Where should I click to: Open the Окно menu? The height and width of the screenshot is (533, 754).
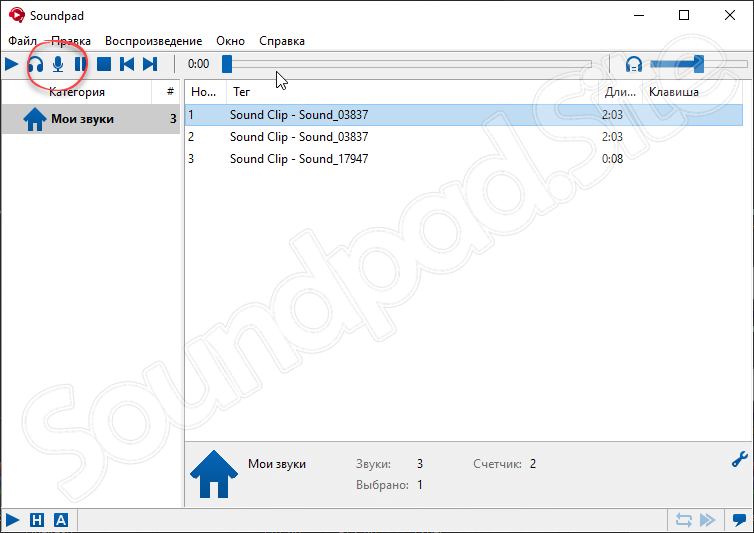click(x=230, y=41)
